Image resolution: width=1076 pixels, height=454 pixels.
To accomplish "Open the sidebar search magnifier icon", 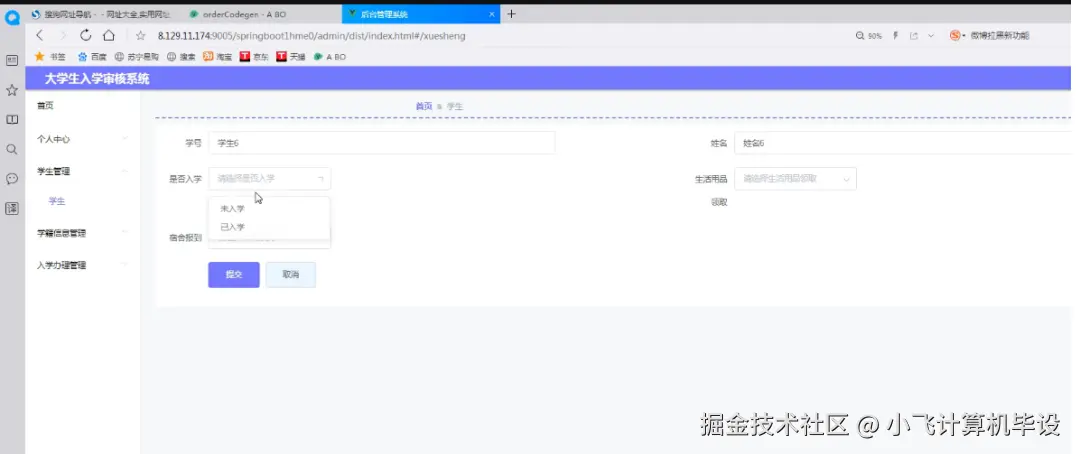I will pos(12,149).
